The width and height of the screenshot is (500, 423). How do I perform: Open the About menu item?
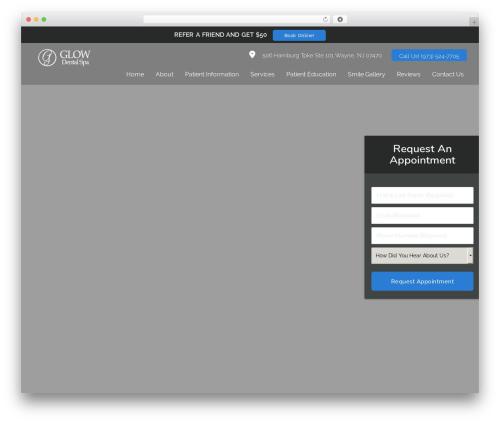[x=164, y=74]
